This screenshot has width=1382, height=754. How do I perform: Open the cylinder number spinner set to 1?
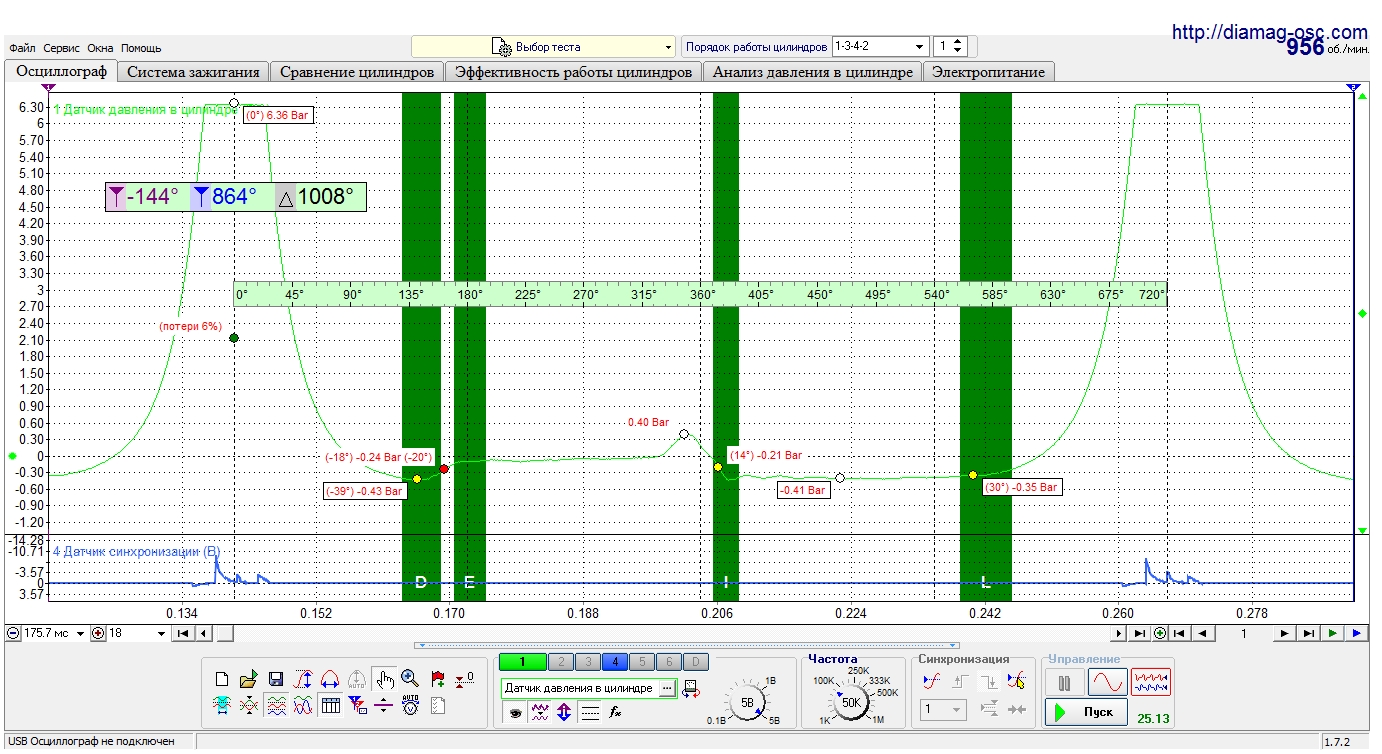click(x=950, y=47)
